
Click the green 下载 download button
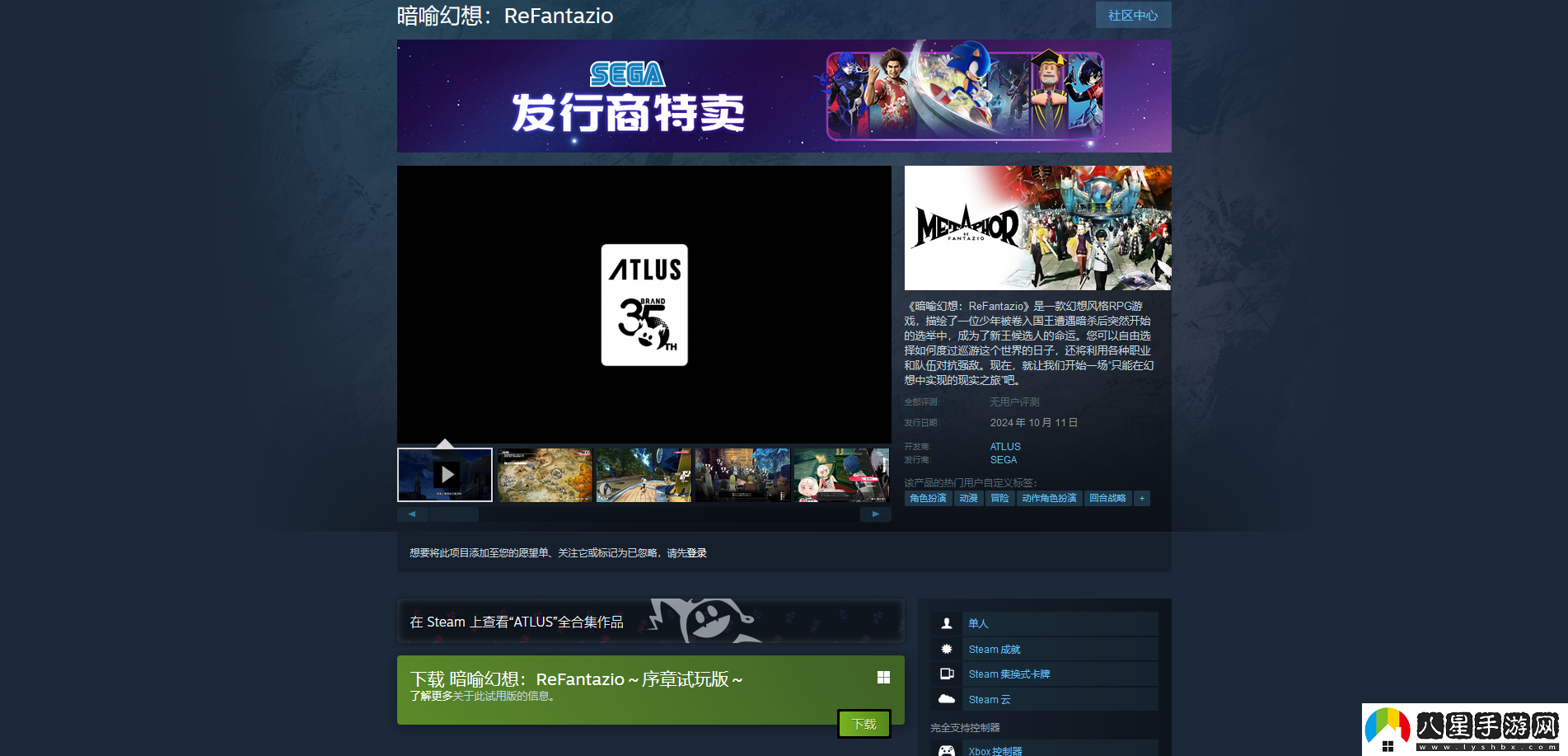pos(864,724)
